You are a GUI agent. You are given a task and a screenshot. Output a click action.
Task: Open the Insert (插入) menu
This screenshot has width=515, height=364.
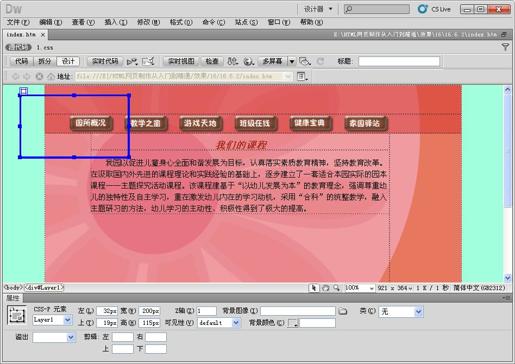coord(116,22)
